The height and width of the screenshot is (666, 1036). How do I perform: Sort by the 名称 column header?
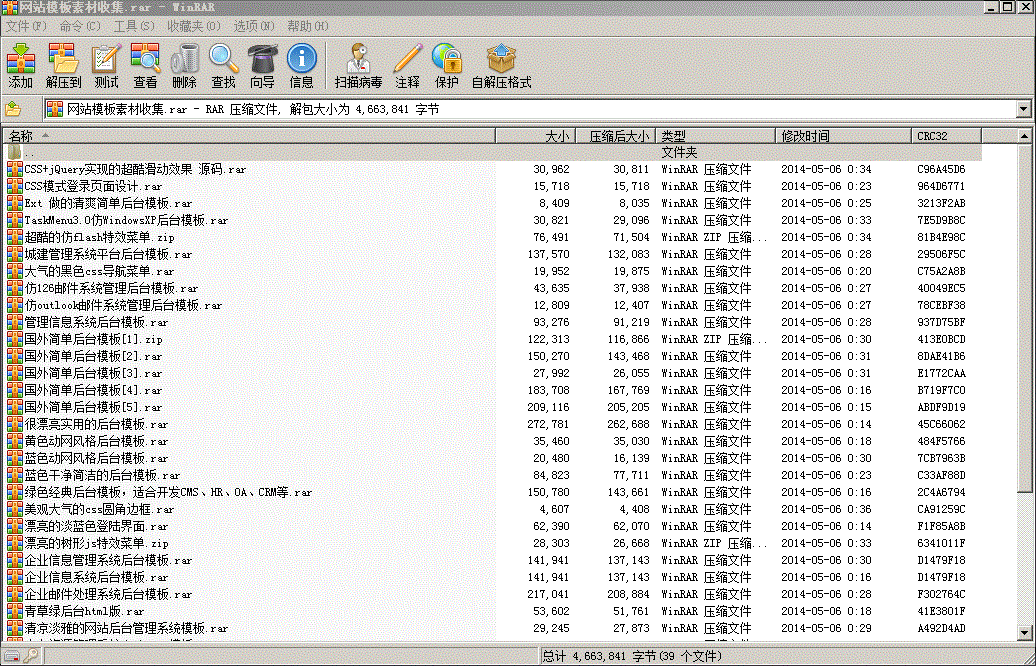[x=249, y=136]
